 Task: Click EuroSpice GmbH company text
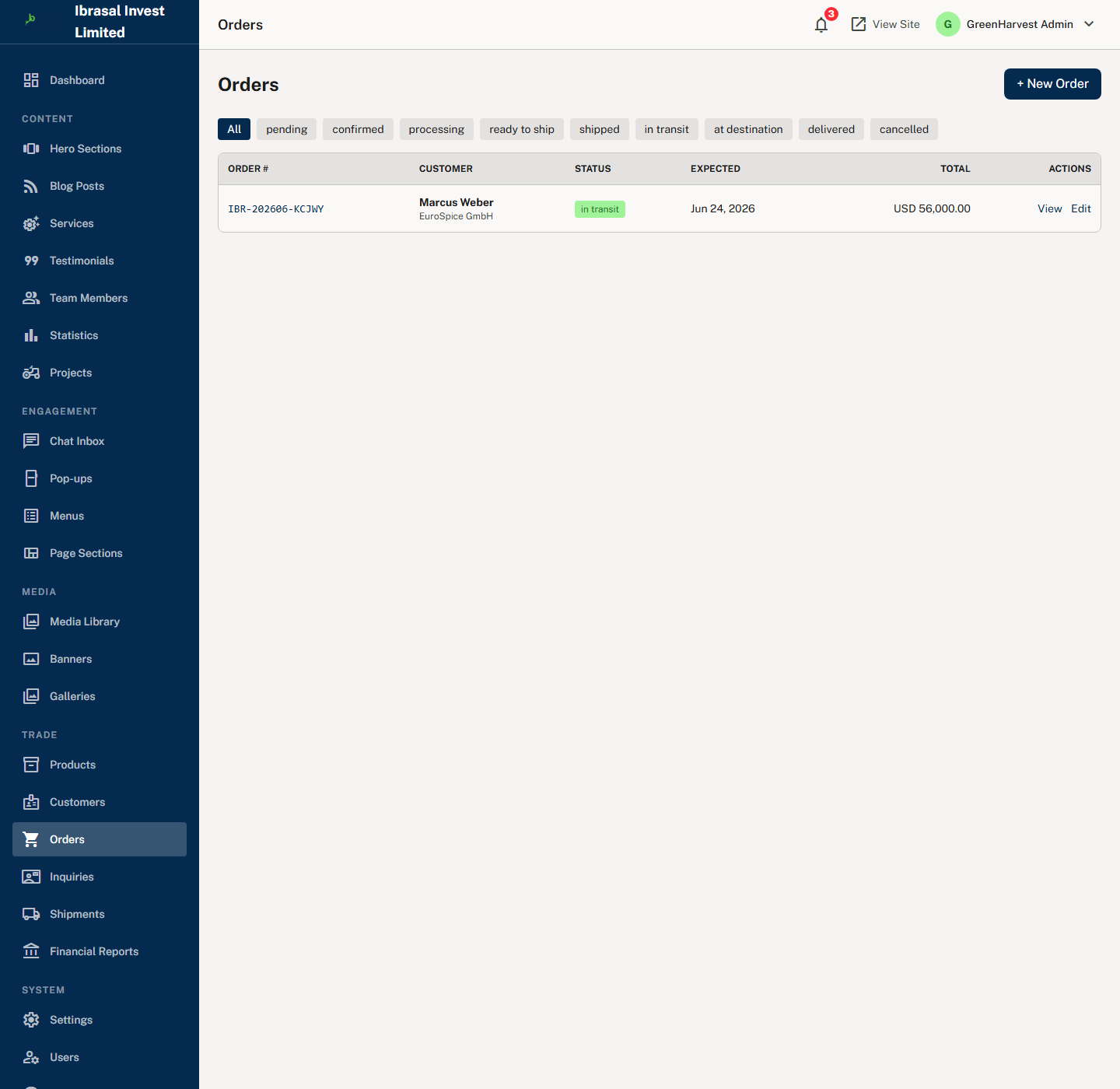[456, 216]
